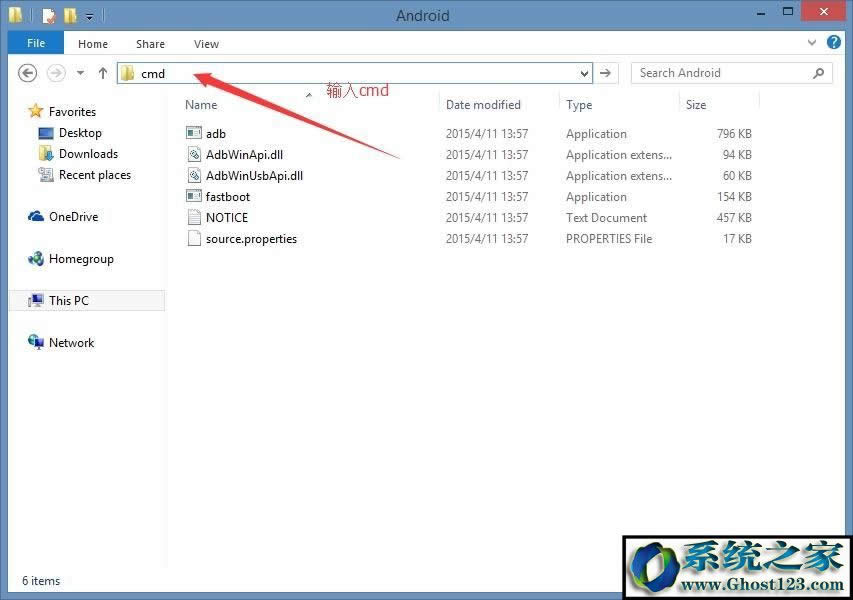The image size is (853, 600).
Task: Click the Go arrow beside address bar
Action: pos(605,73)
